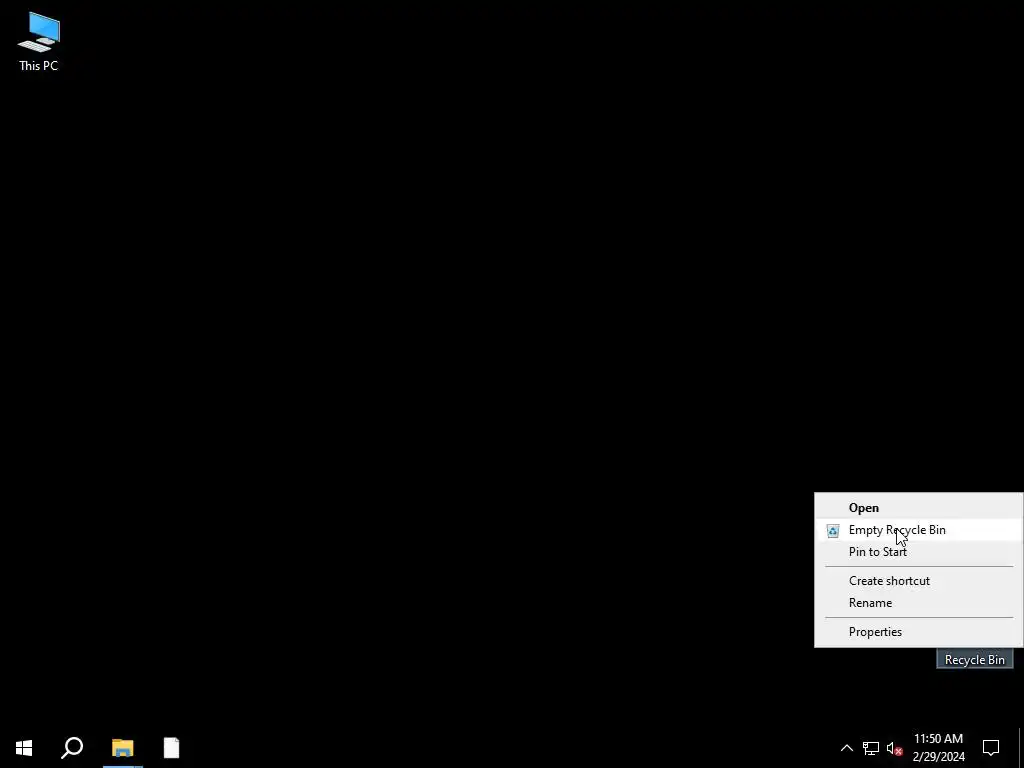1024x768 pixels.
Task: Open the Windows Start menu
Action: [24, 748]
